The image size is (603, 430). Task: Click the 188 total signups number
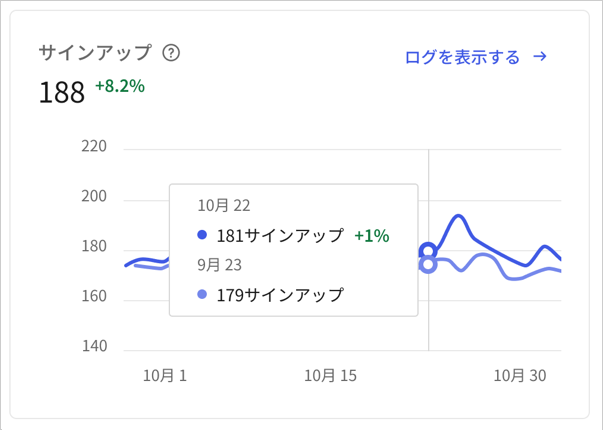[x=62, y=92]
